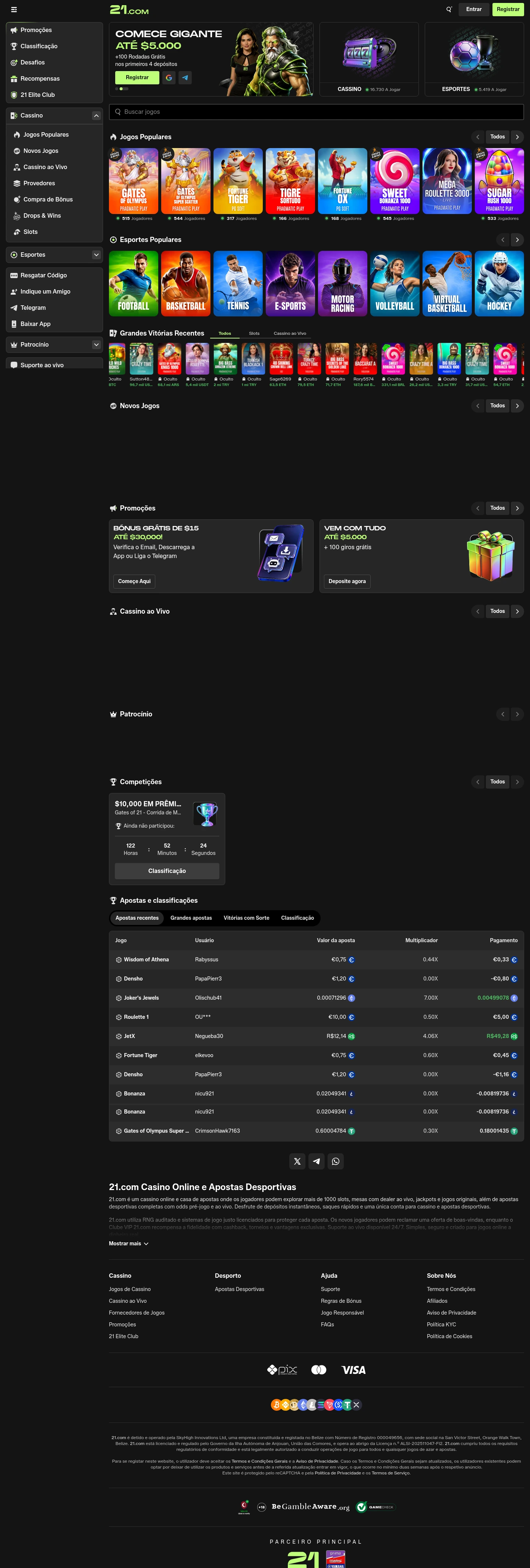The width and height of the screenshot is (530, 1568).
Task: Click into Buscar jogos search field
Action: (x=317, y=112)
